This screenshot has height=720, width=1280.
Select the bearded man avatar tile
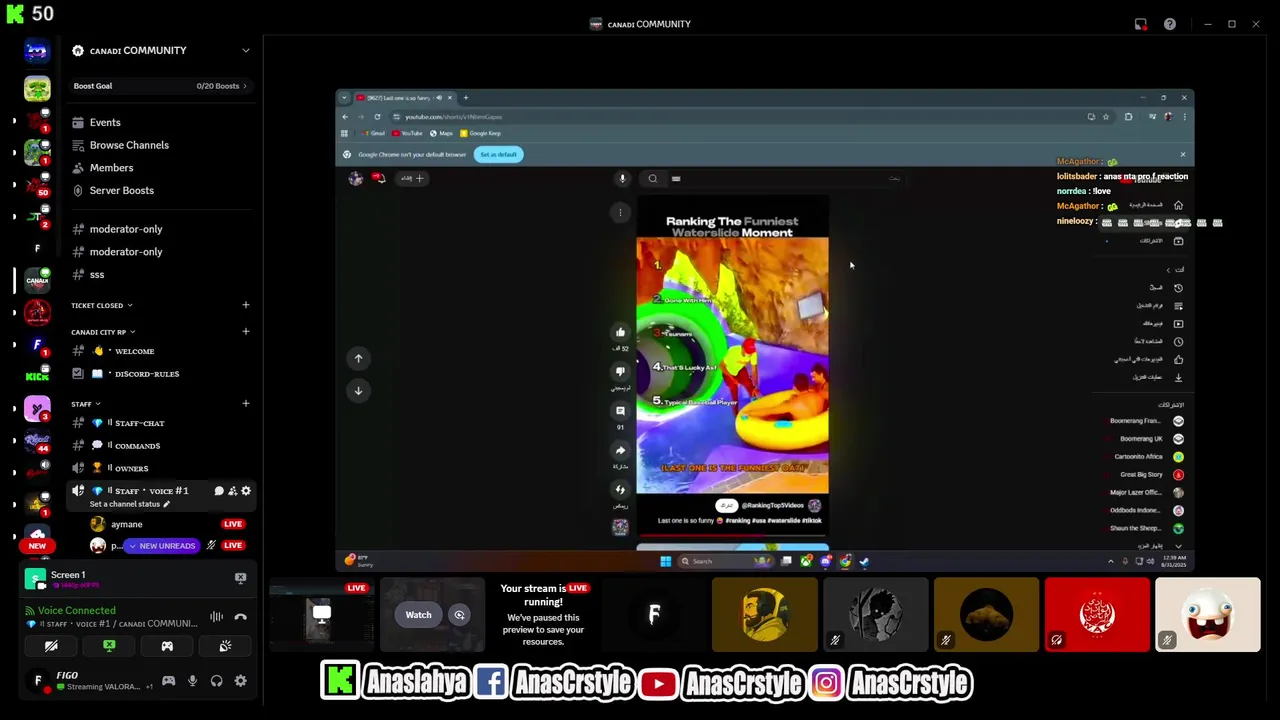765,615
